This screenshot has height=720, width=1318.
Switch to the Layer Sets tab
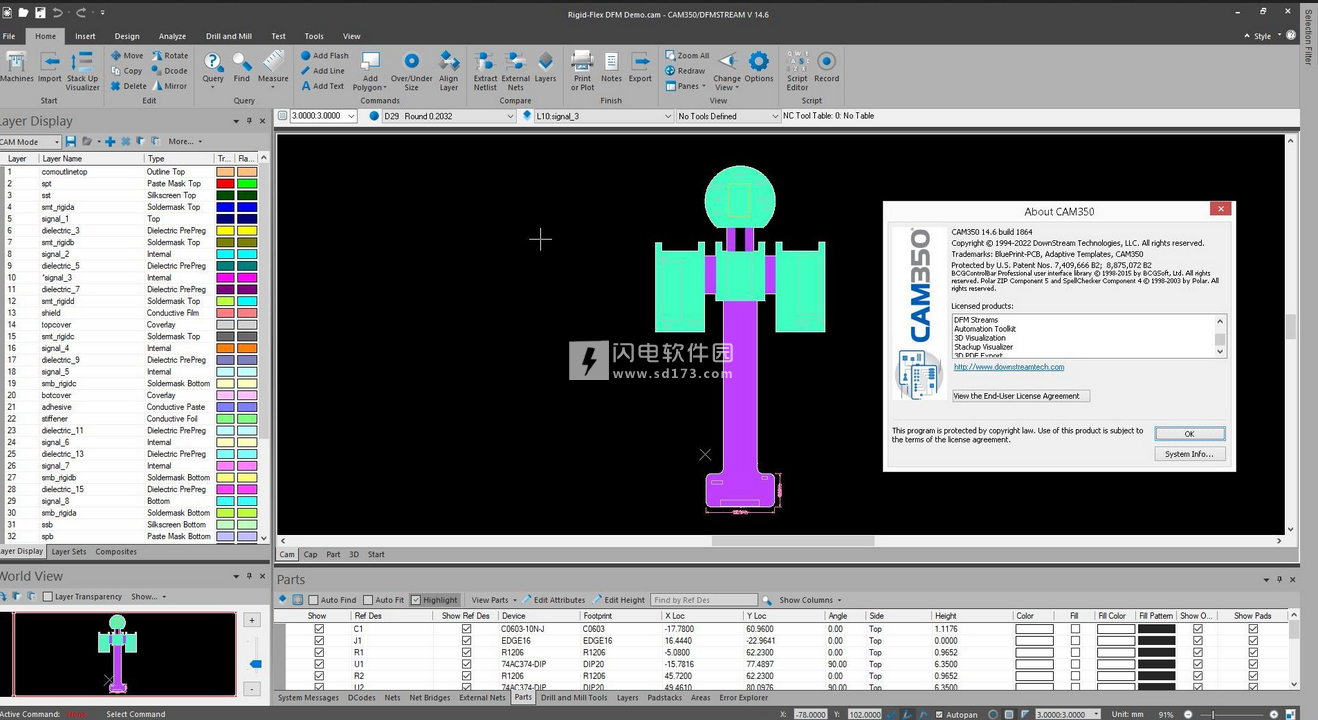click(69, 552)
